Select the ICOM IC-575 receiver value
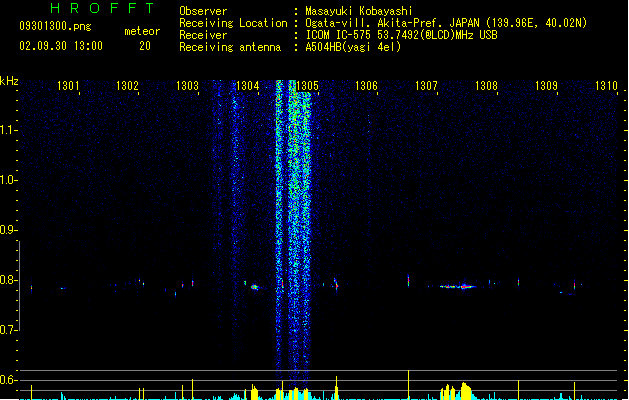 (401, 35)
